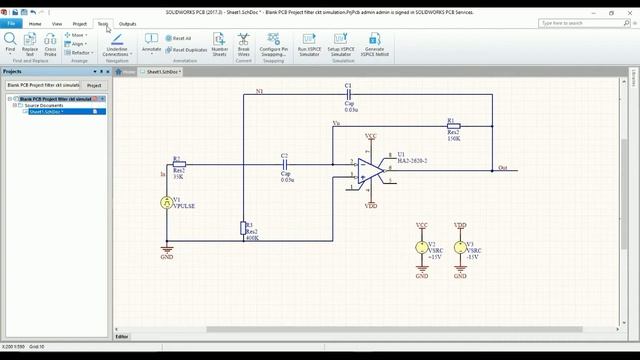Toggle the Projects panel pin

(x=102, y=71)
